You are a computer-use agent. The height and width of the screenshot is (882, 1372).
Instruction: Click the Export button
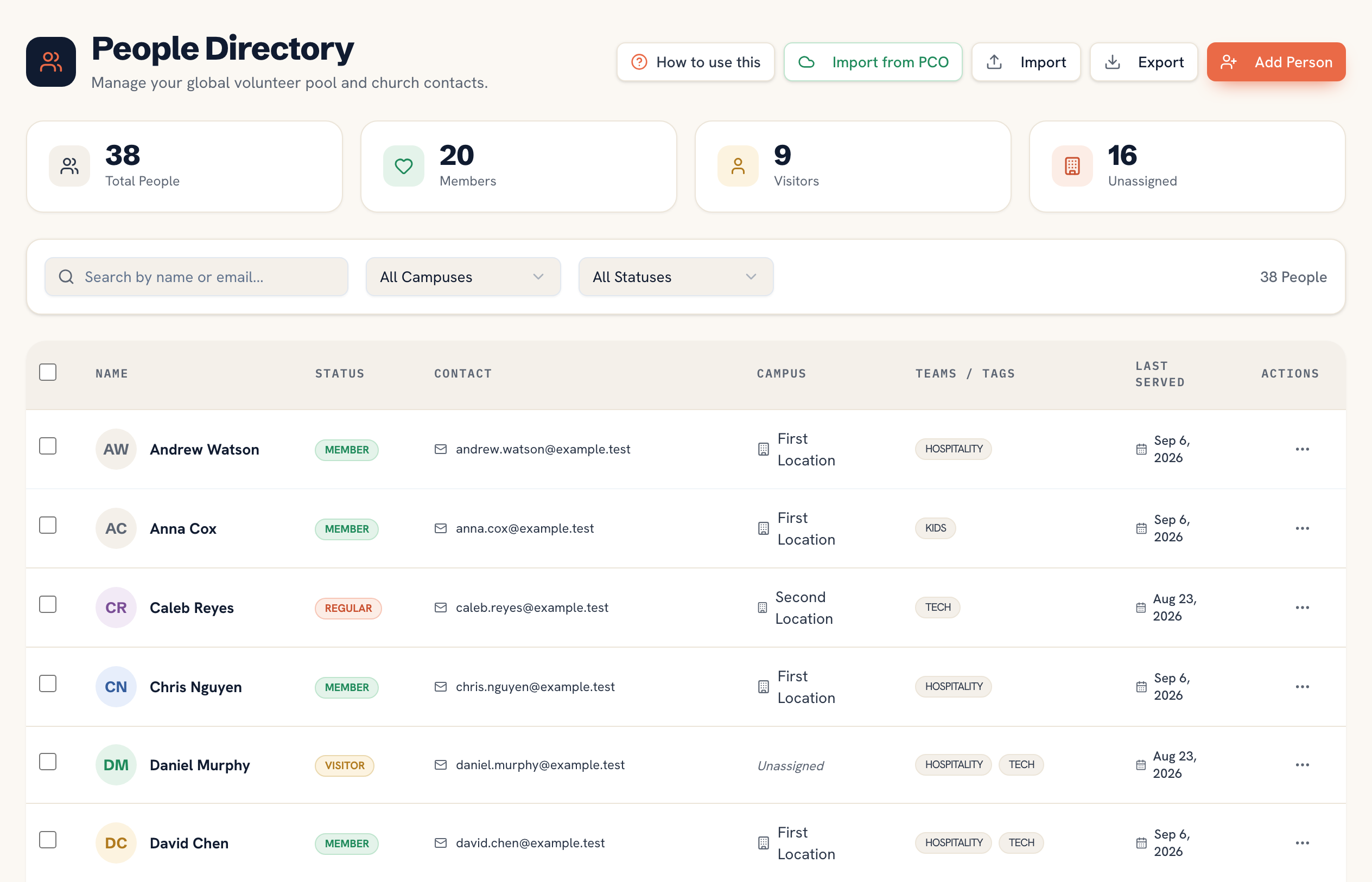[1144, 62]
